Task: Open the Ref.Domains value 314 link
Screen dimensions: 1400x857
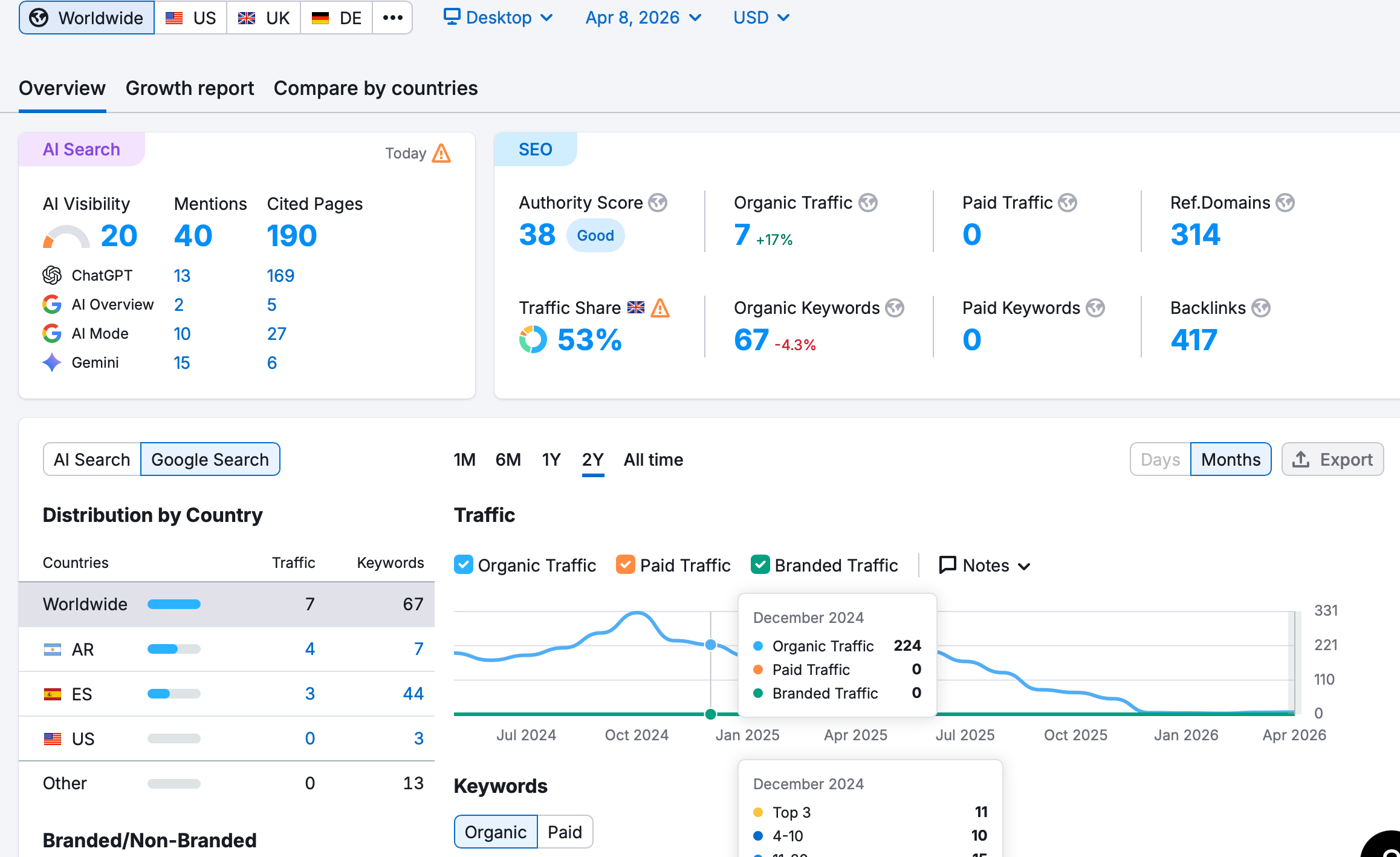Action: (x=1195, y=235)
